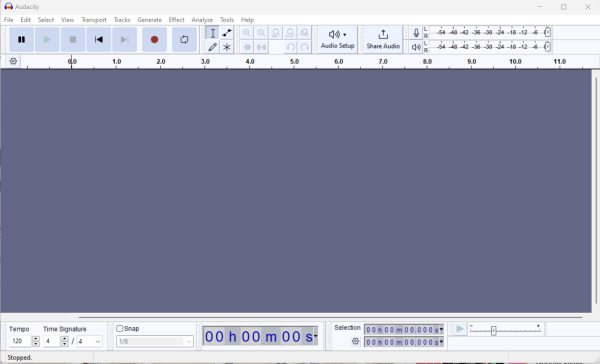Click the Zoom Out magnifier icon
The image size is (600, 364).
point(261,33)
